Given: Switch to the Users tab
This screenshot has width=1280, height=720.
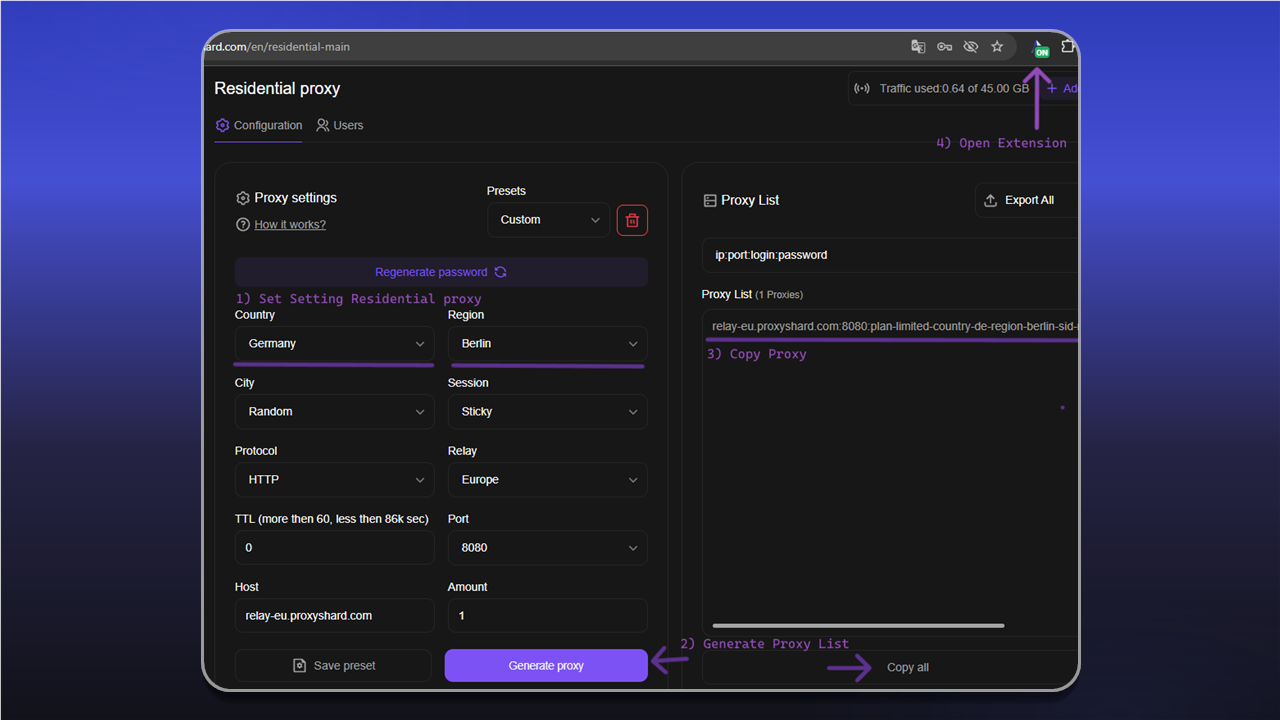Looking at the screenshot, I should point(340,125).
